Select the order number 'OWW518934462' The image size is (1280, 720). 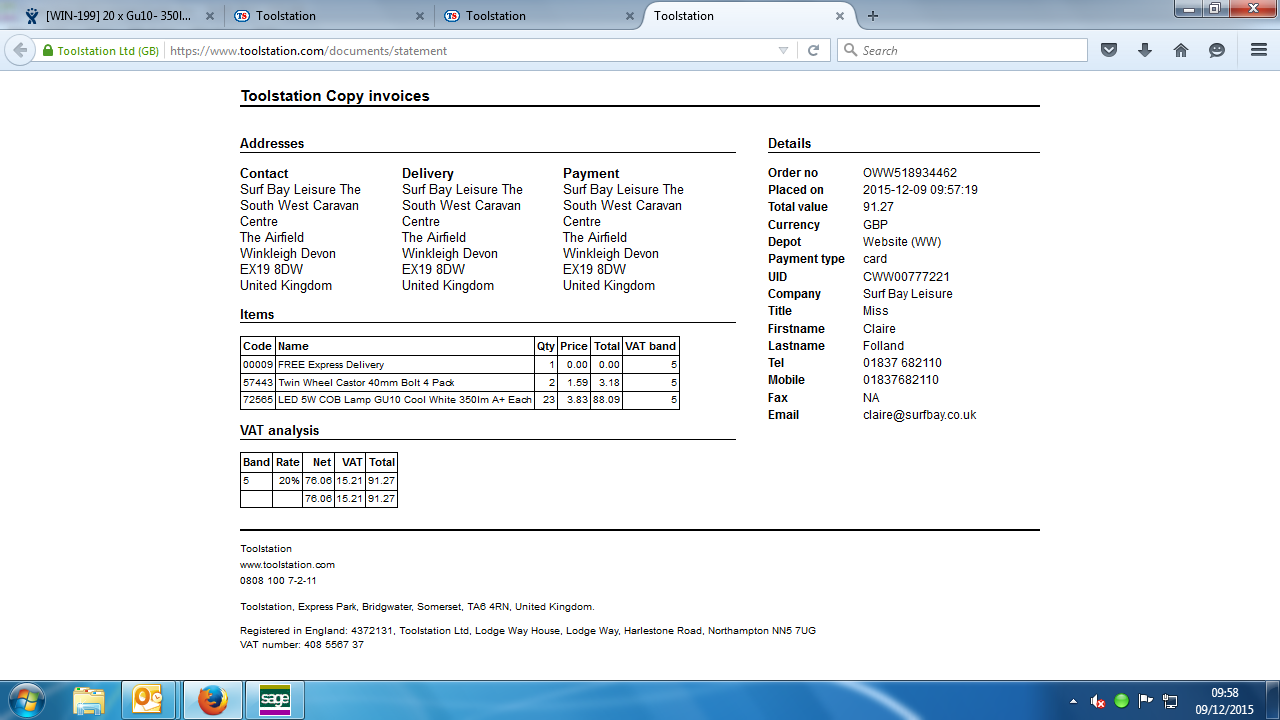[x=910, y=173]
